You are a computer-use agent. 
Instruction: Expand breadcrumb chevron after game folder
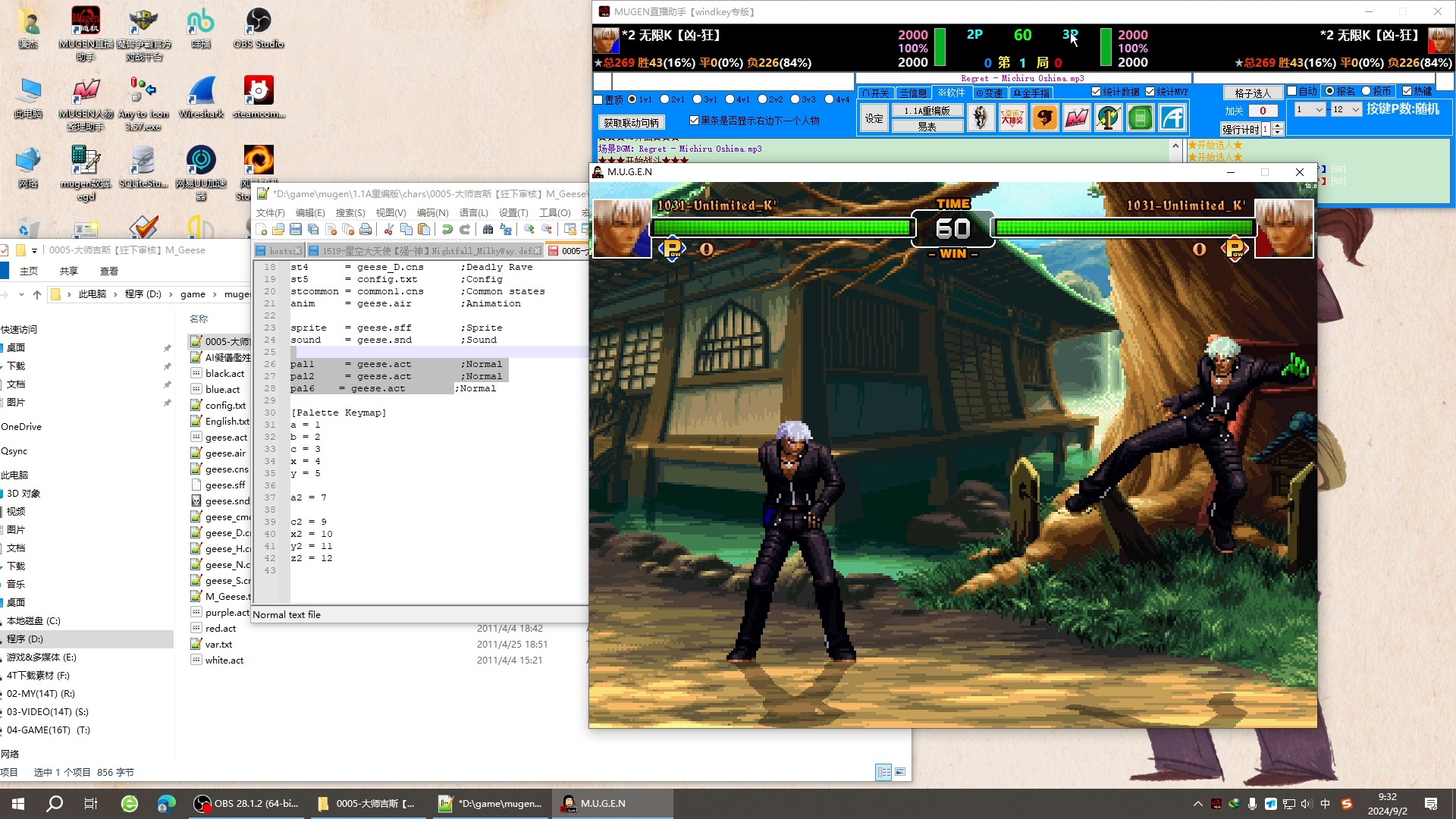[x=215, y=294]
